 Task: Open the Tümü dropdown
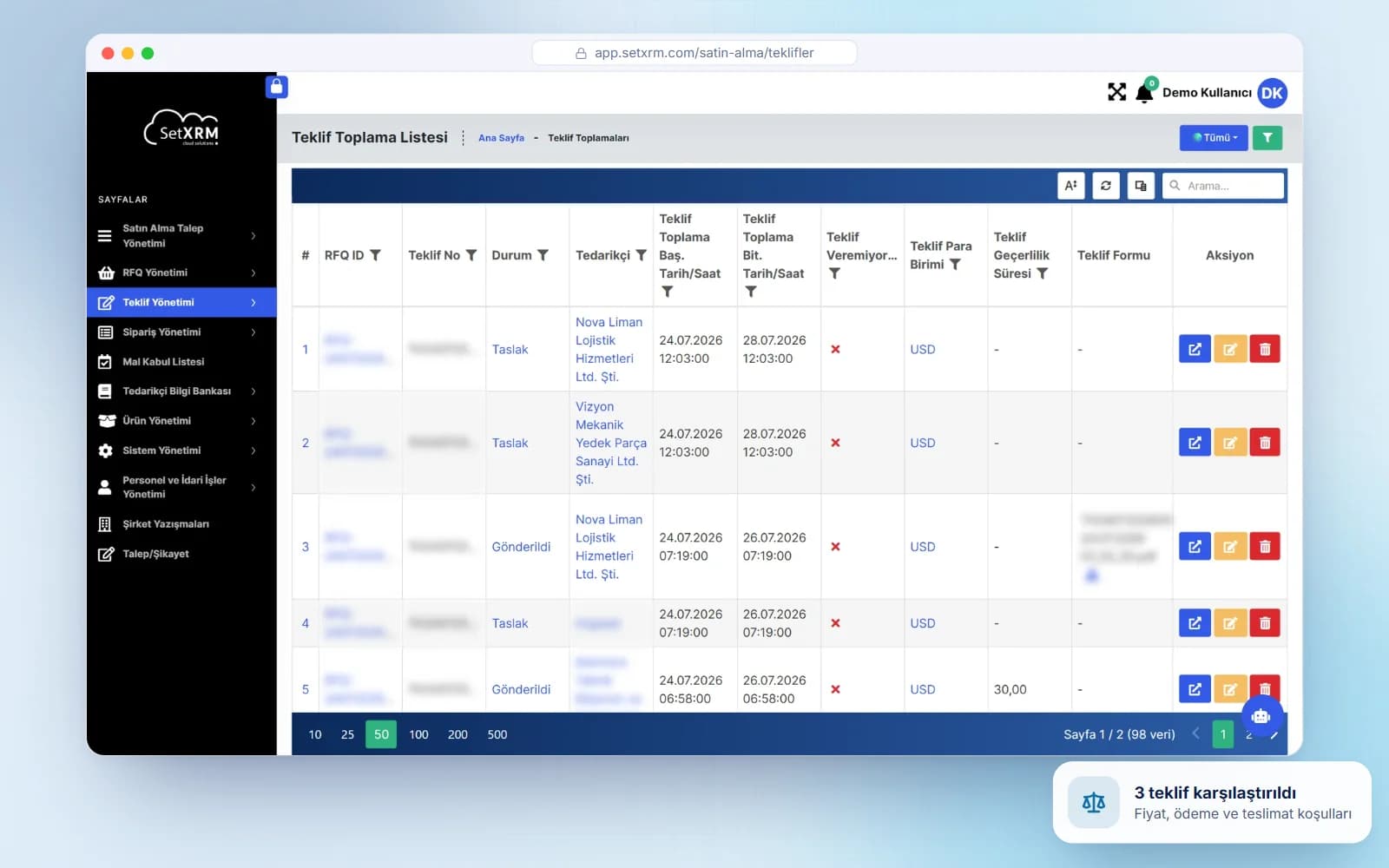click(1214, 138)
